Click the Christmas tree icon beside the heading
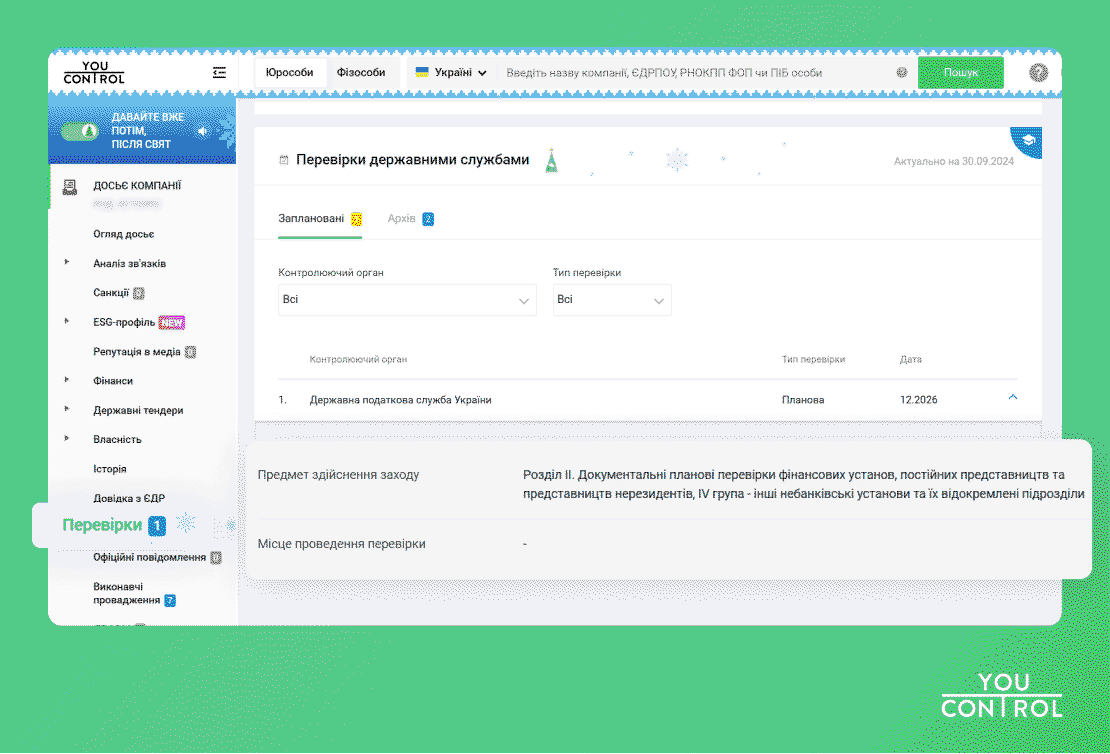The image size is (1110, 754). pyautogui.click(x=550, y=161)
